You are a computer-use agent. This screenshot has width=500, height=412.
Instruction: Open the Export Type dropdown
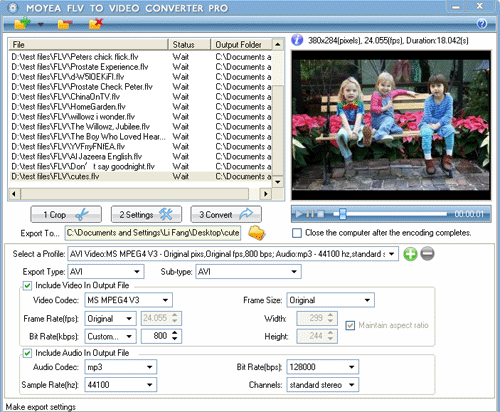(x=137, y=272)
